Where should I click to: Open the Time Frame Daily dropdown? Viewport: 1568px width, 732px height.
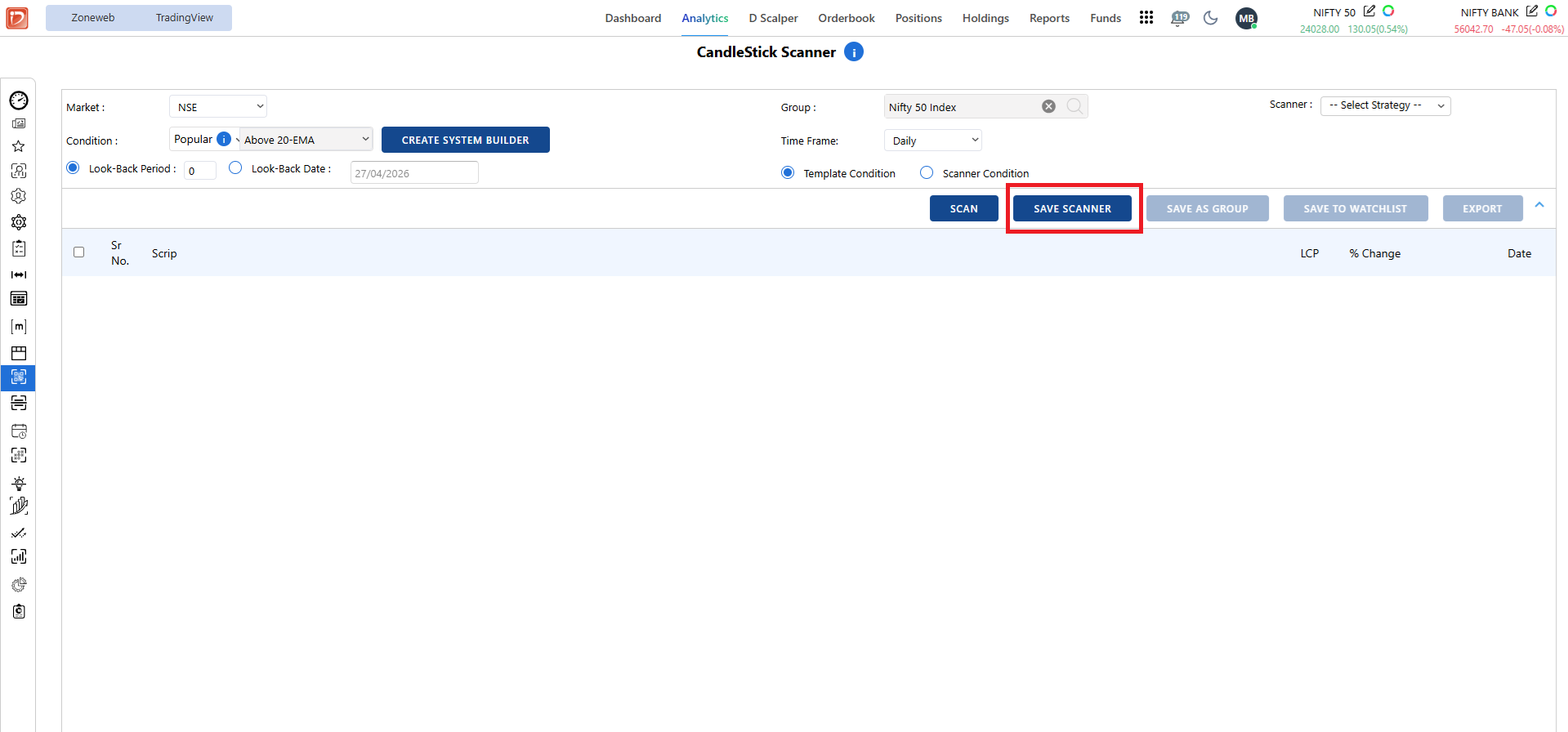point(932,141)
